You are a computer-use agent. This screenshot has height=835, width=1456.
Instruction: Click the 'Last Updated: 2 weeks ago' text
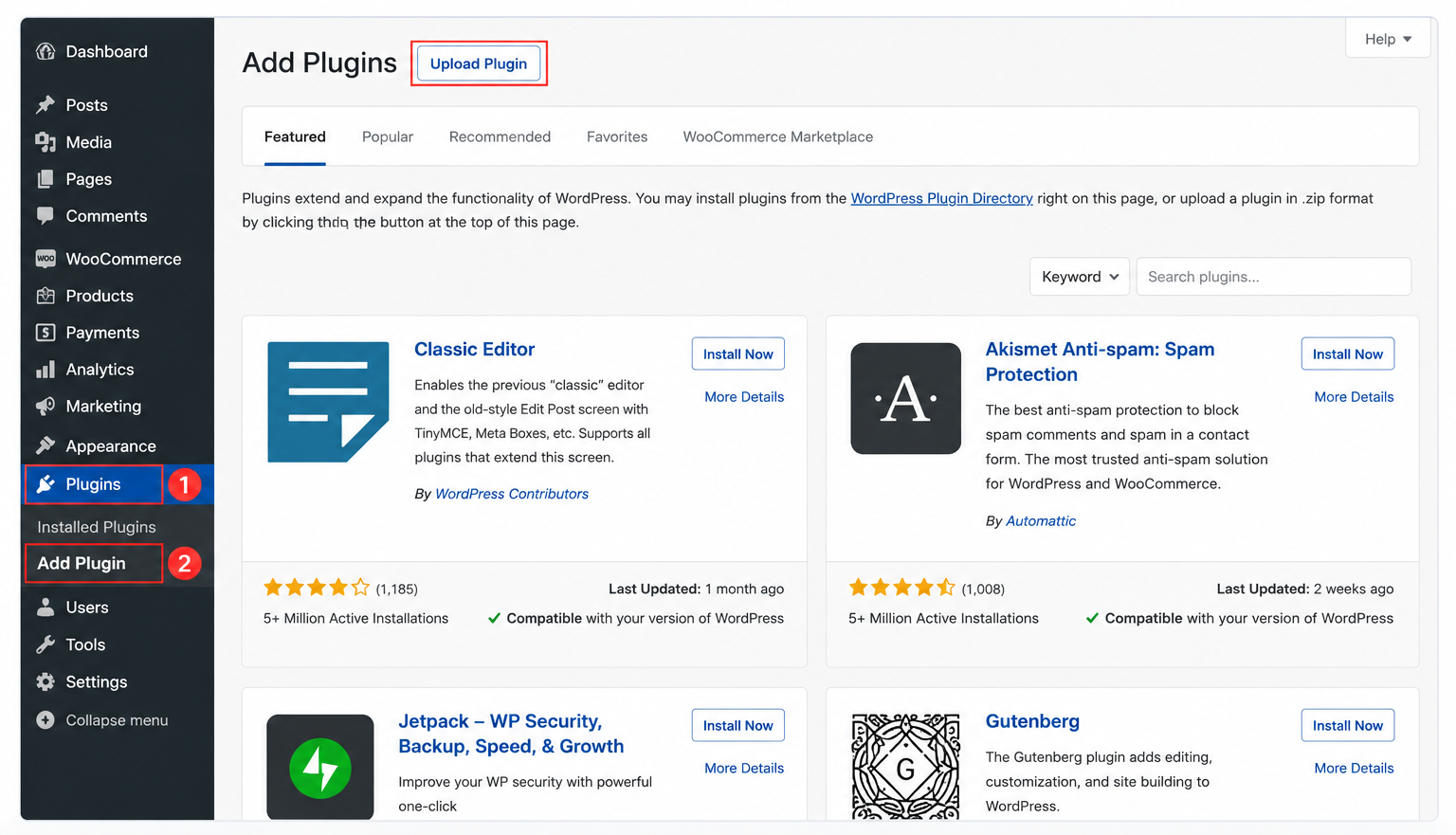pos(1304,589)
